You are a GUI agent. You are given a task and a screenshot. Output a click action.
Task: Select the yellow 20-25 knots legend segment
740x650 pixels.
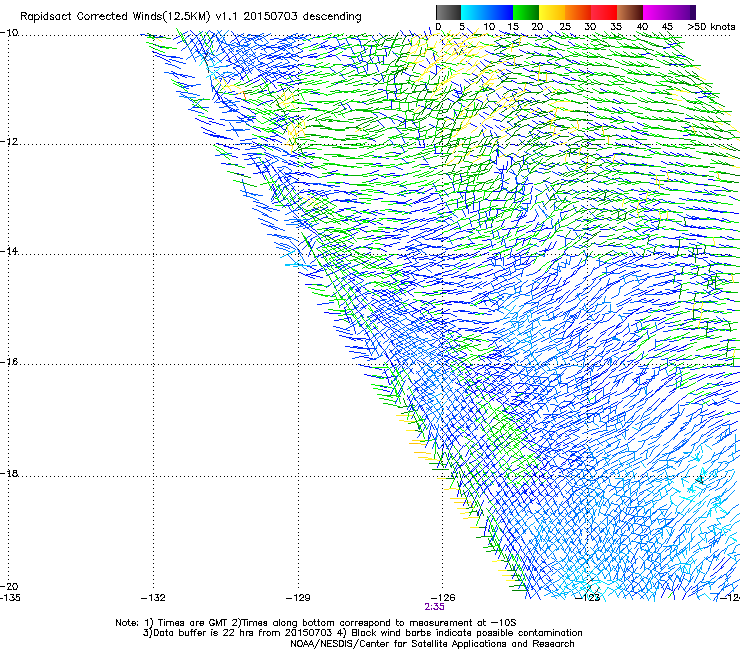(x=552, y=12)
